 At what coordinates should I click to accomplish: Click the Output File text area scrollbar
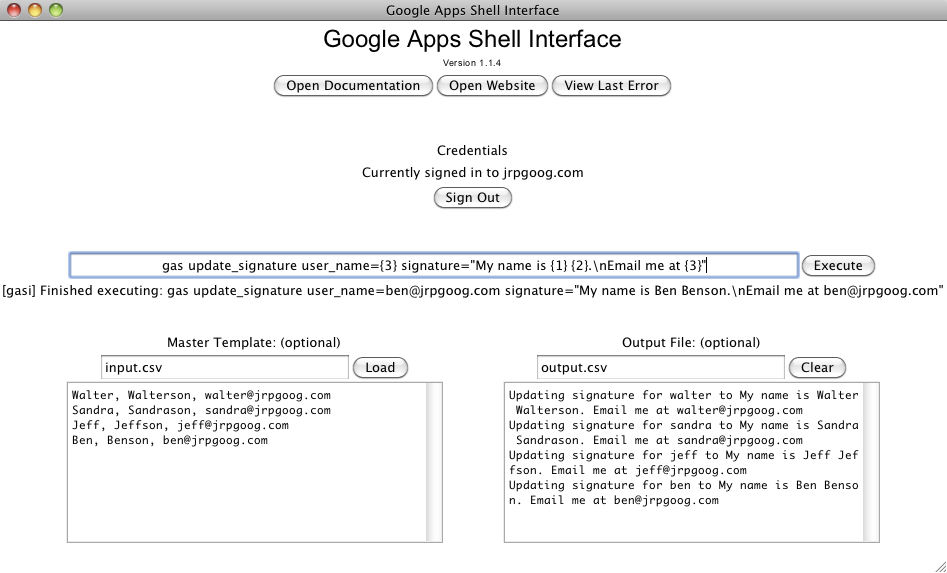871,463
